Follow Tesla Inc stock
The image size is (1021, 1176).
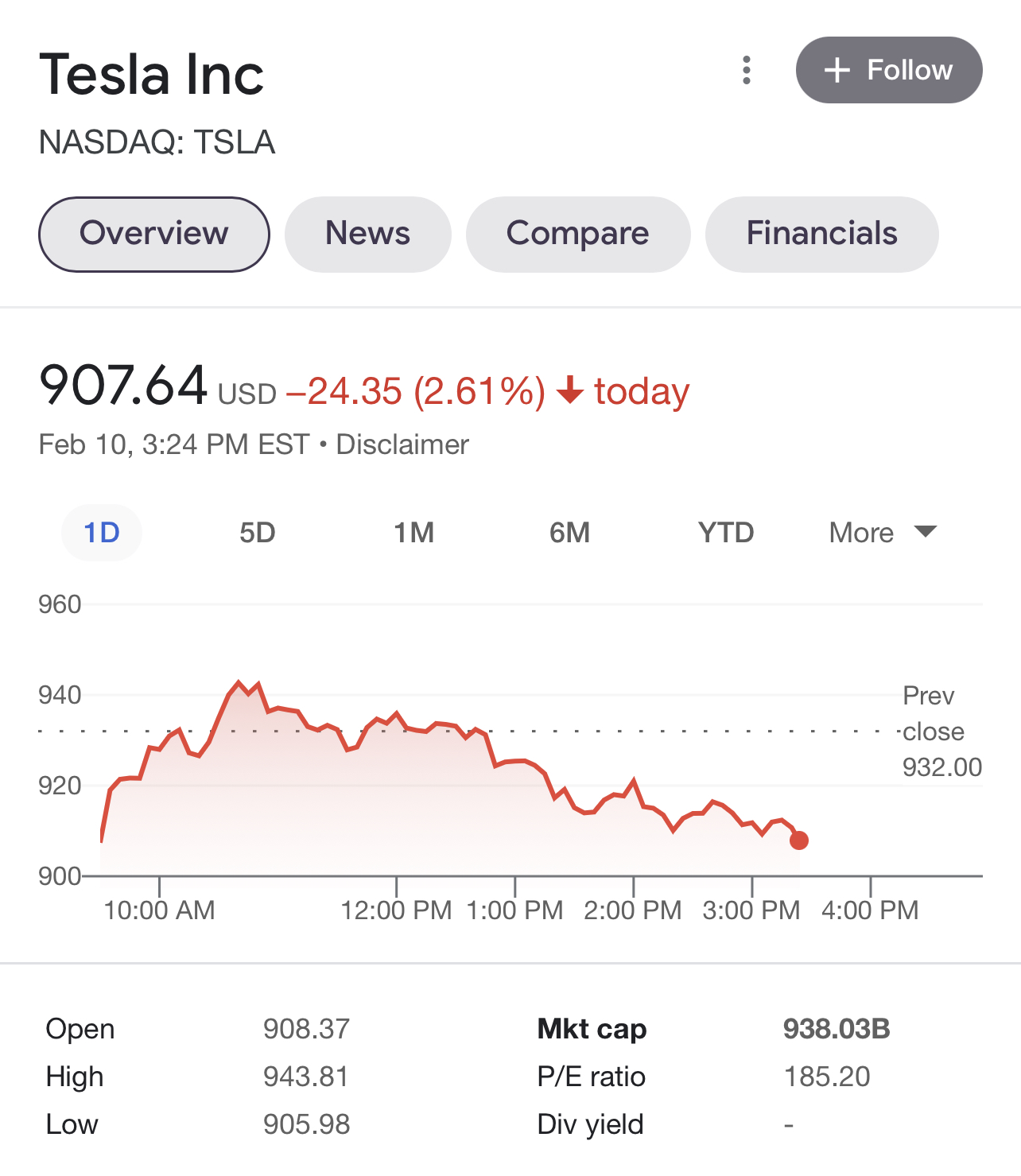[889, 70]
